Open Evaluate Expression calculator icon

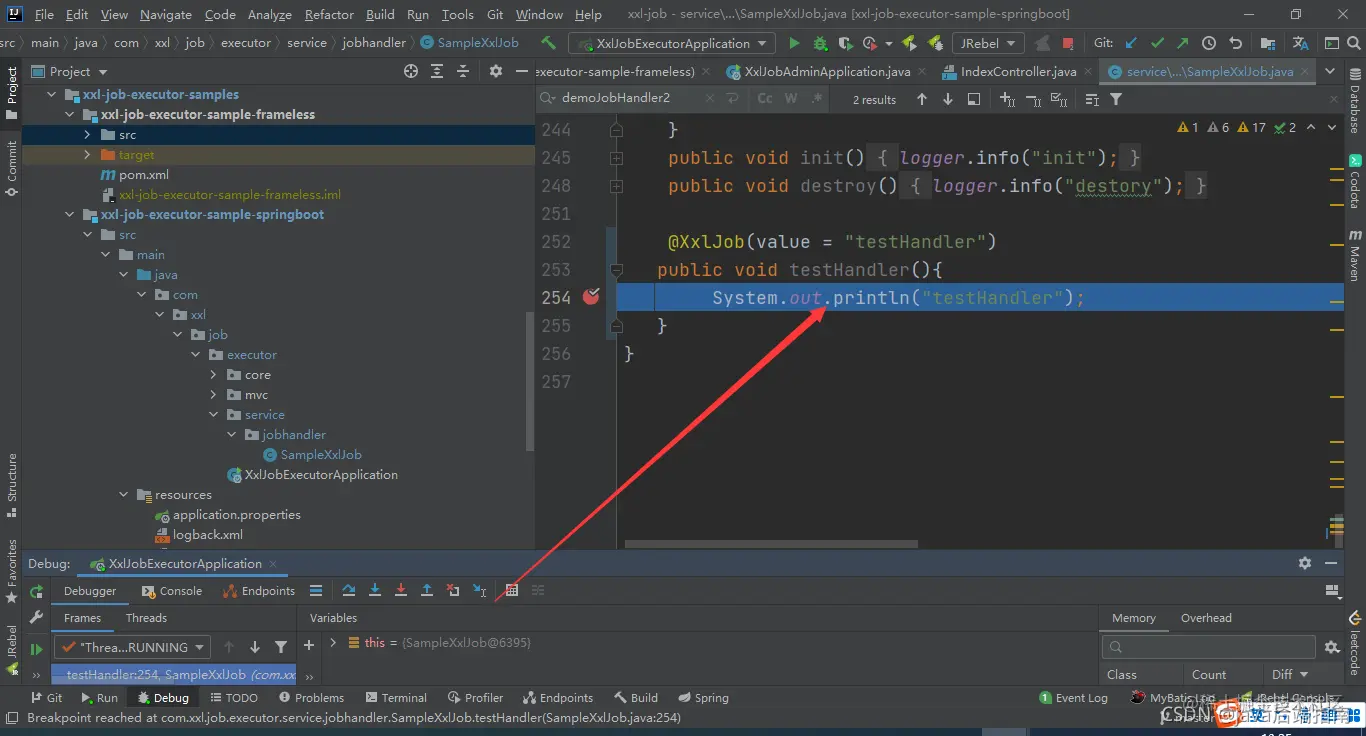pyautogui.click(x=512, y=591)
